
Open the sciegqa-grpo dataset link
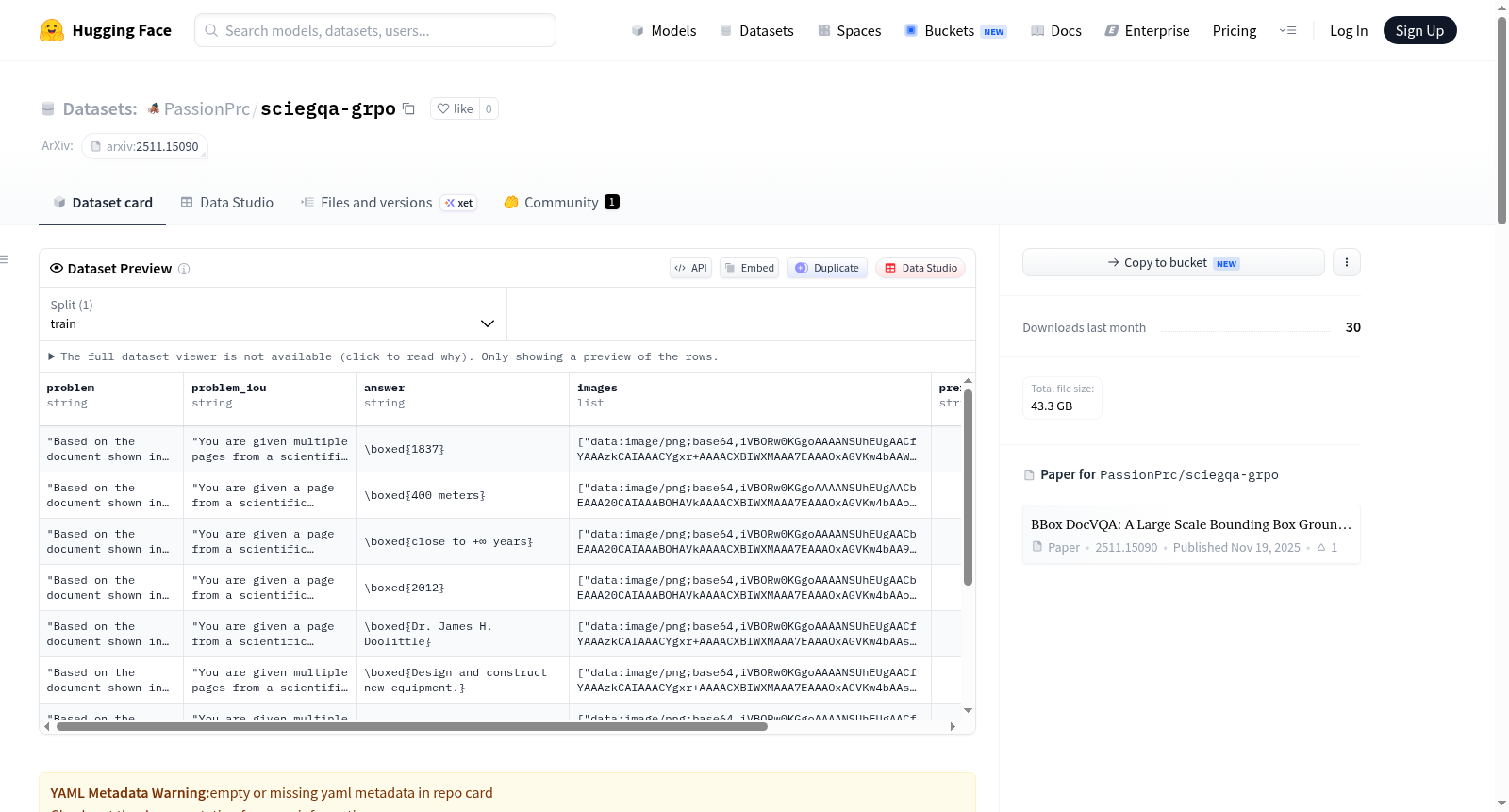coord(327,108)
